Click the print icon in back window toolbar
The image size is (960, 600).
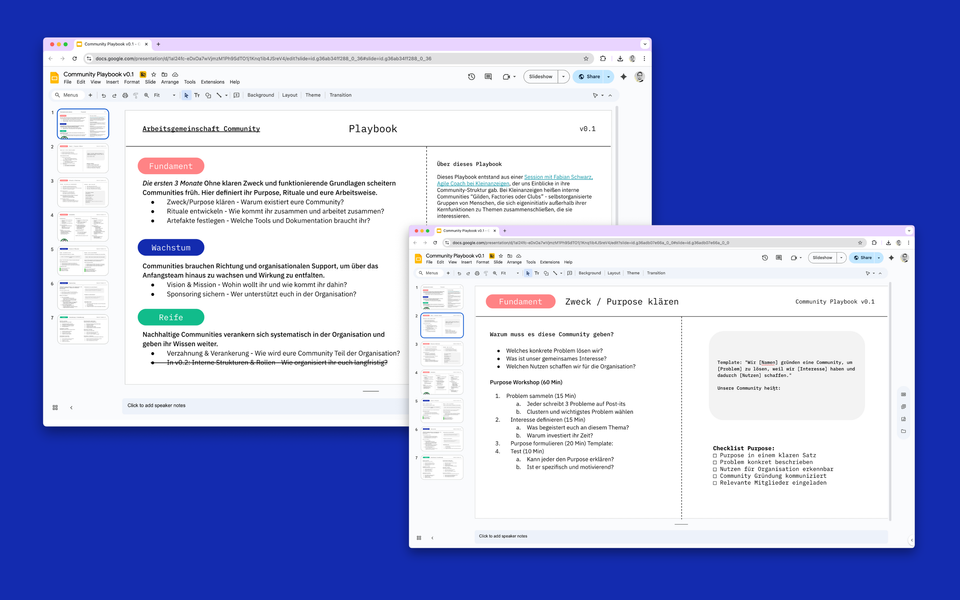[125, 95]
